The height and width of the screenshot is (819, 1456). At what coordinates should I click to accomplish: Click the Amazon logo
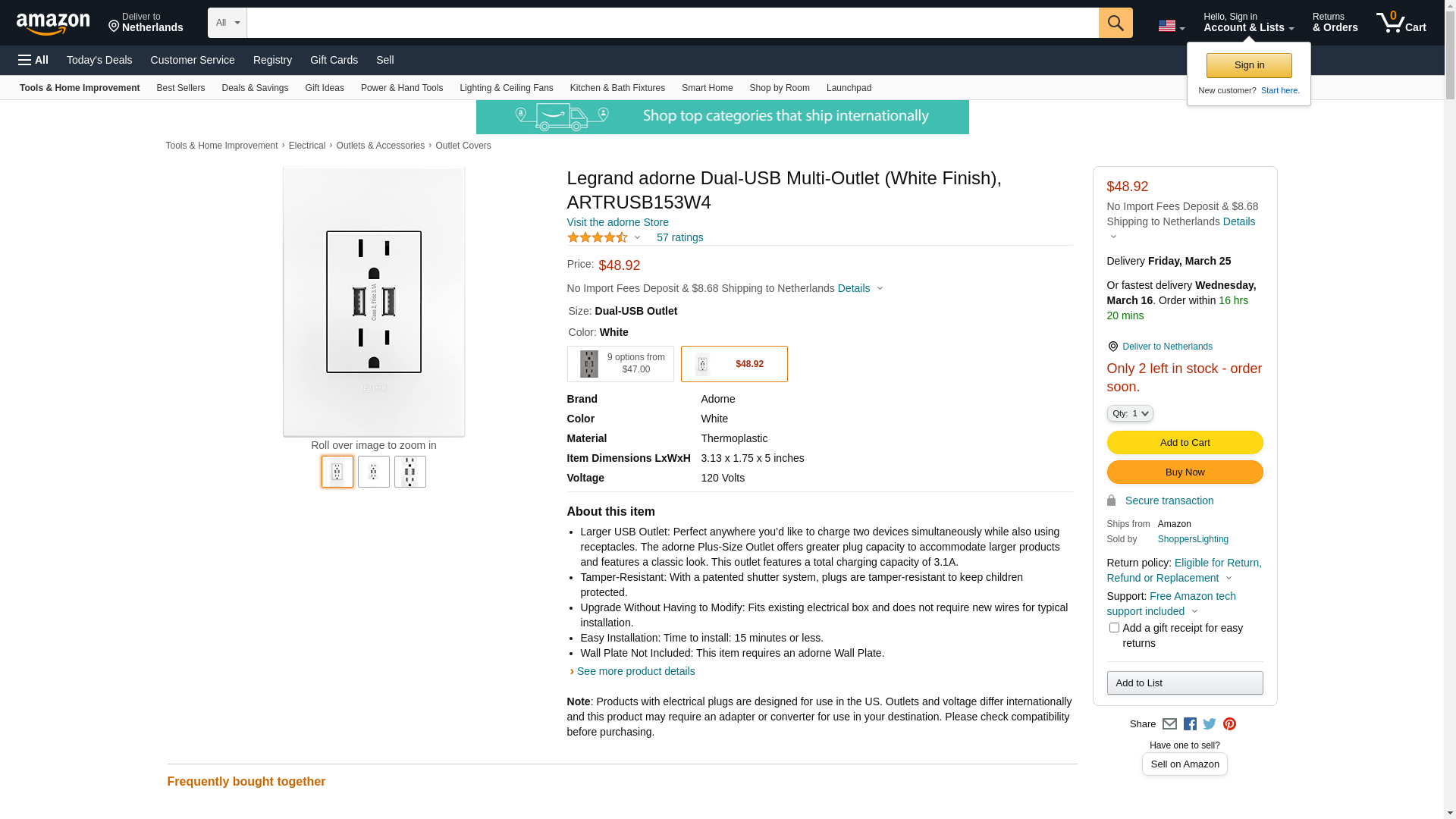tap(53, 24)
